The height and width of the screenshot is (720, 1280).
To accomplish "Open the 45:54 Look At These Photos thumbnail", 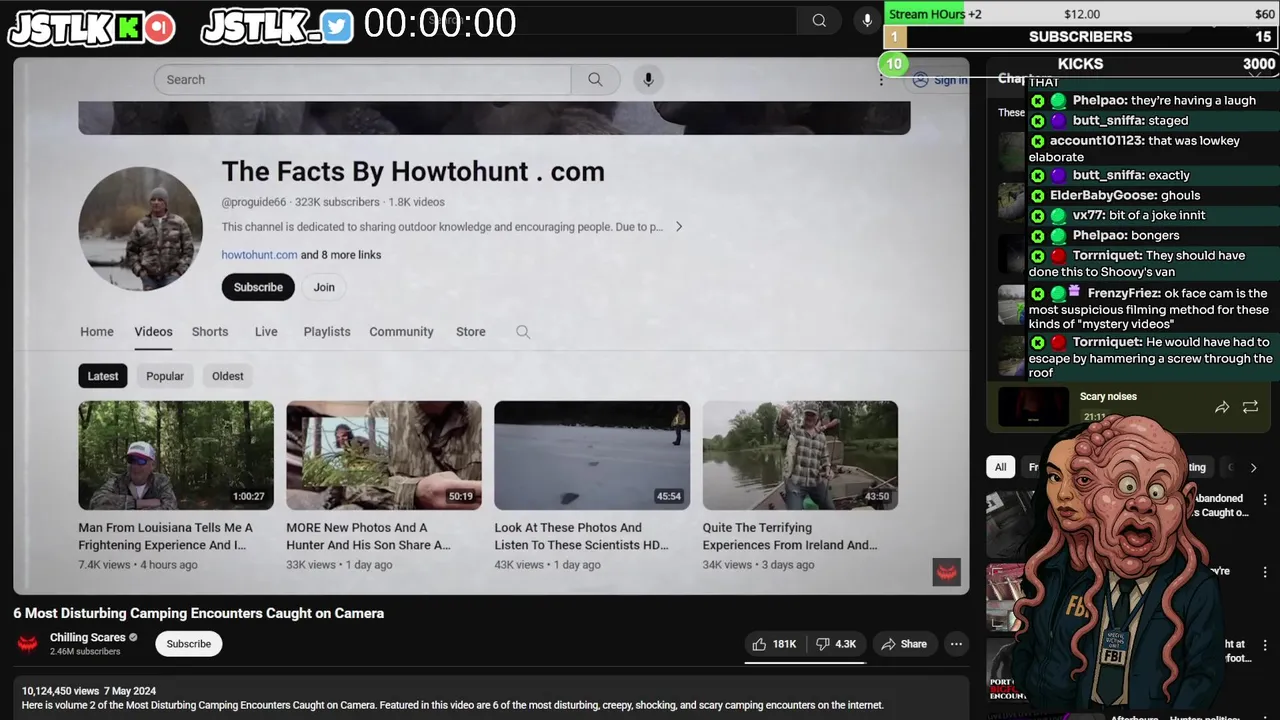I will [592, 456].
